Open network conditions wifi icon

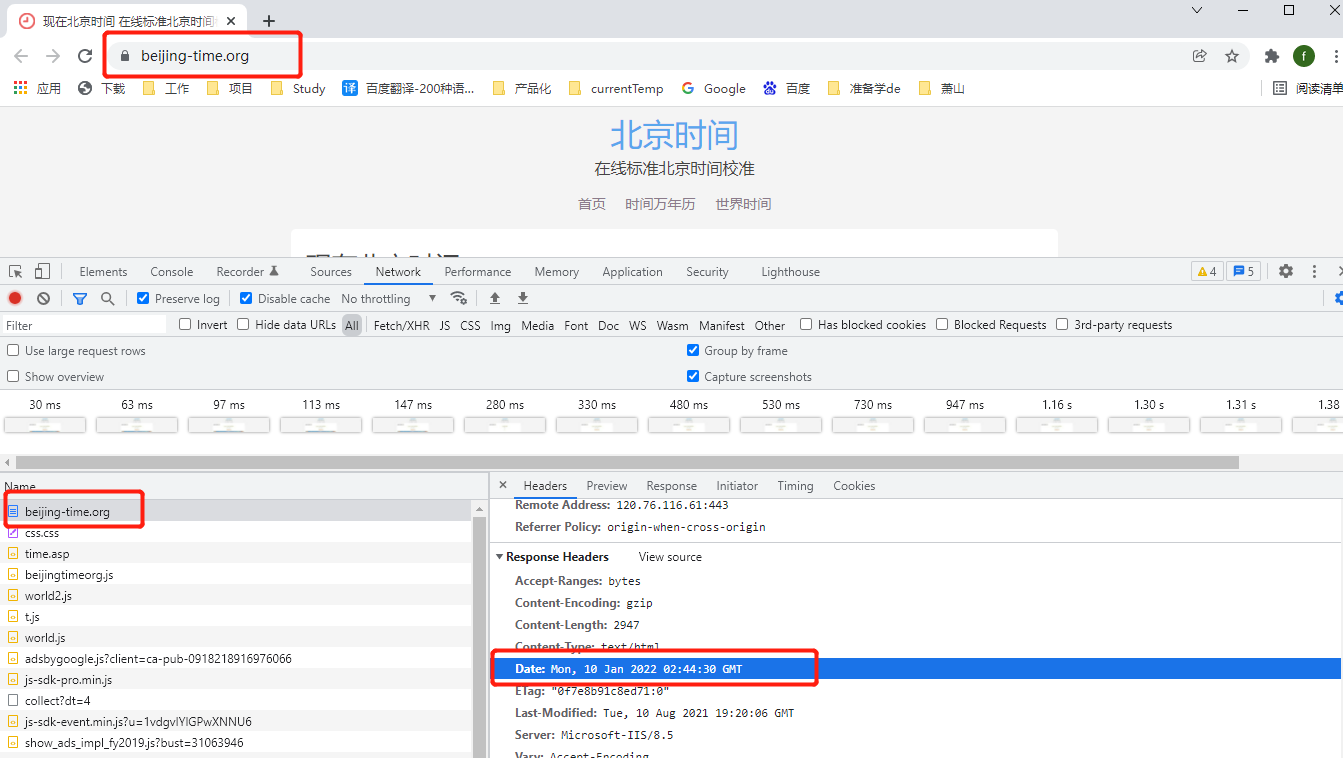pos(459,298)
